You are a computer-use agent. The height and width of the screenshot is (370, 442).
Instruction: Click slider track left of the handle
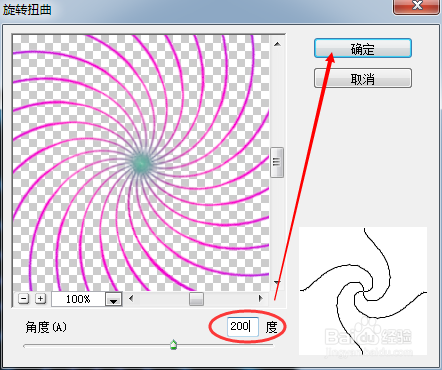[x=97, y=346]
